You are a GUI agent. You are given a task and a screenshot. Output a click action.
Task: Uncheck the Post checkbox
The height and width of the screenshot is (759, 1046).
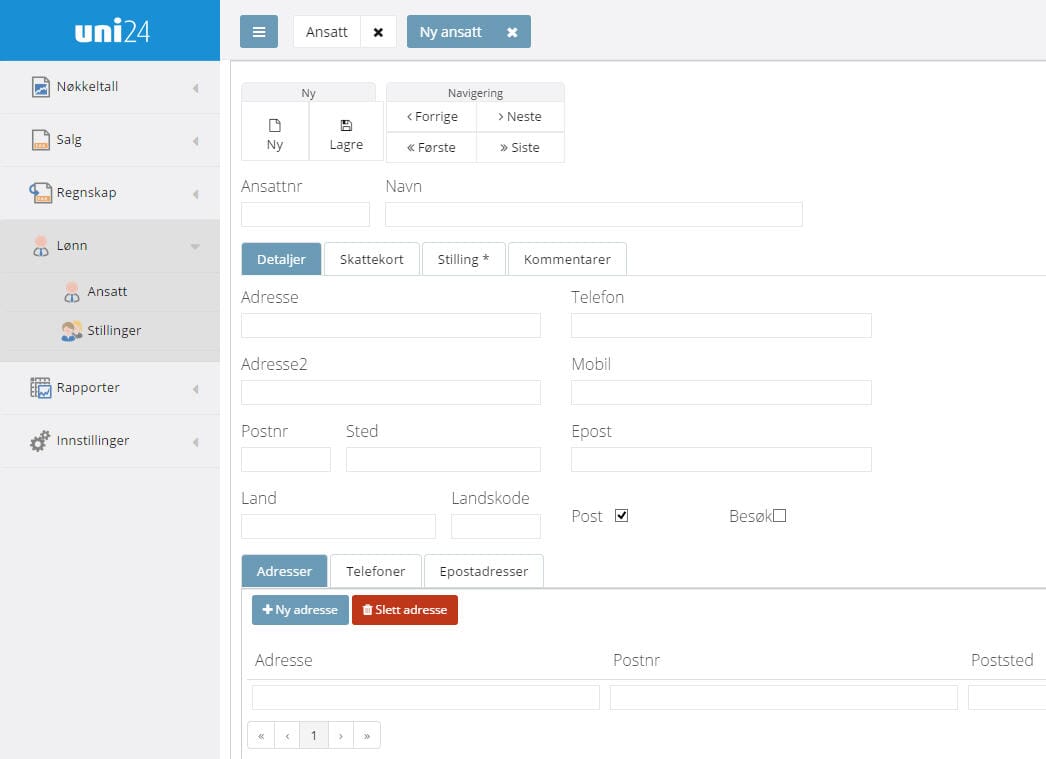point(621,516)
